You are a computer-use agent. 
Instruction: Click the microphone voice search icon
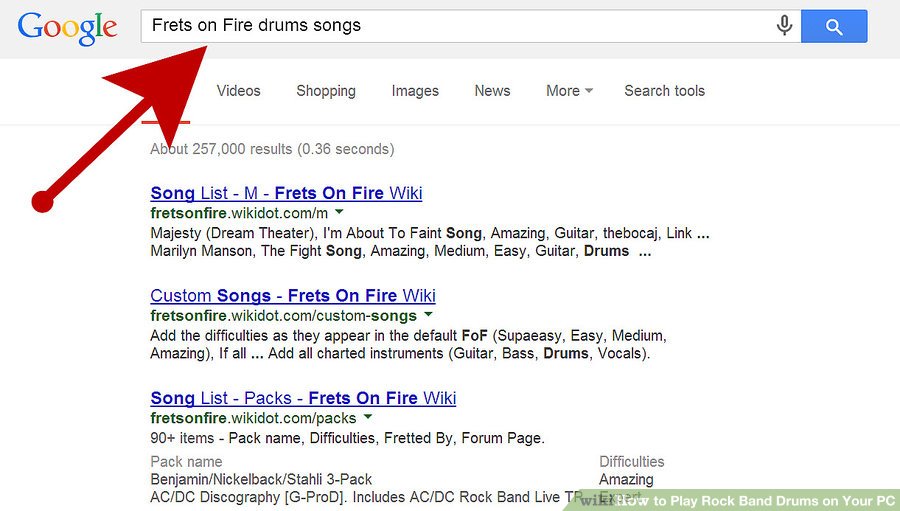pyautogui.click(x=785, y=26)
